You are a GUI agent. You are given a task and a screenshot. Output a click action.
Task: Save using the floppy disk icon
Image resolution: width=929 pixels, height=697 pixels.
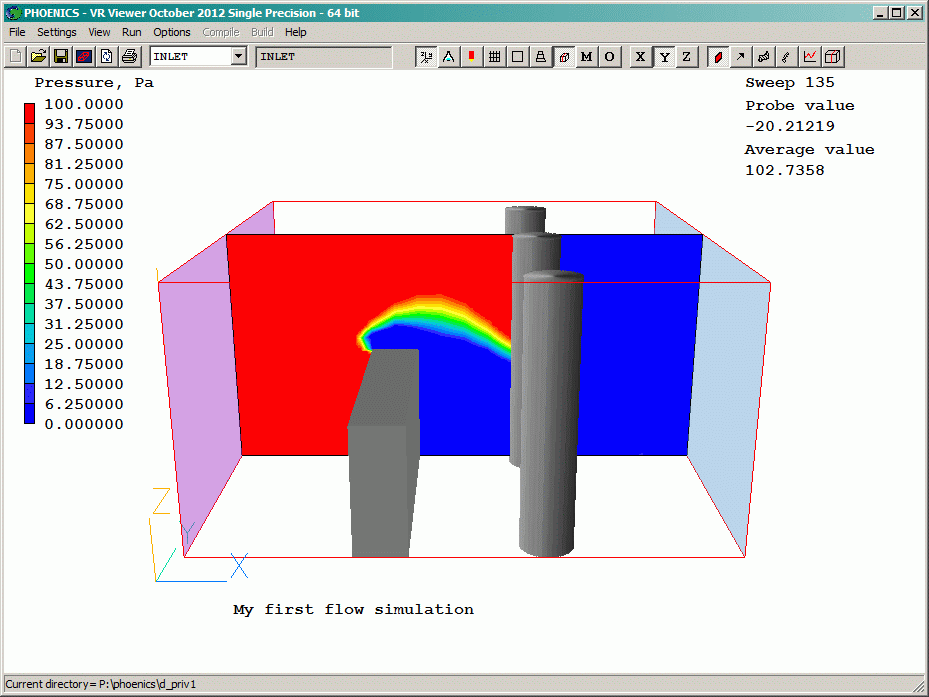(x=61, y=57)
